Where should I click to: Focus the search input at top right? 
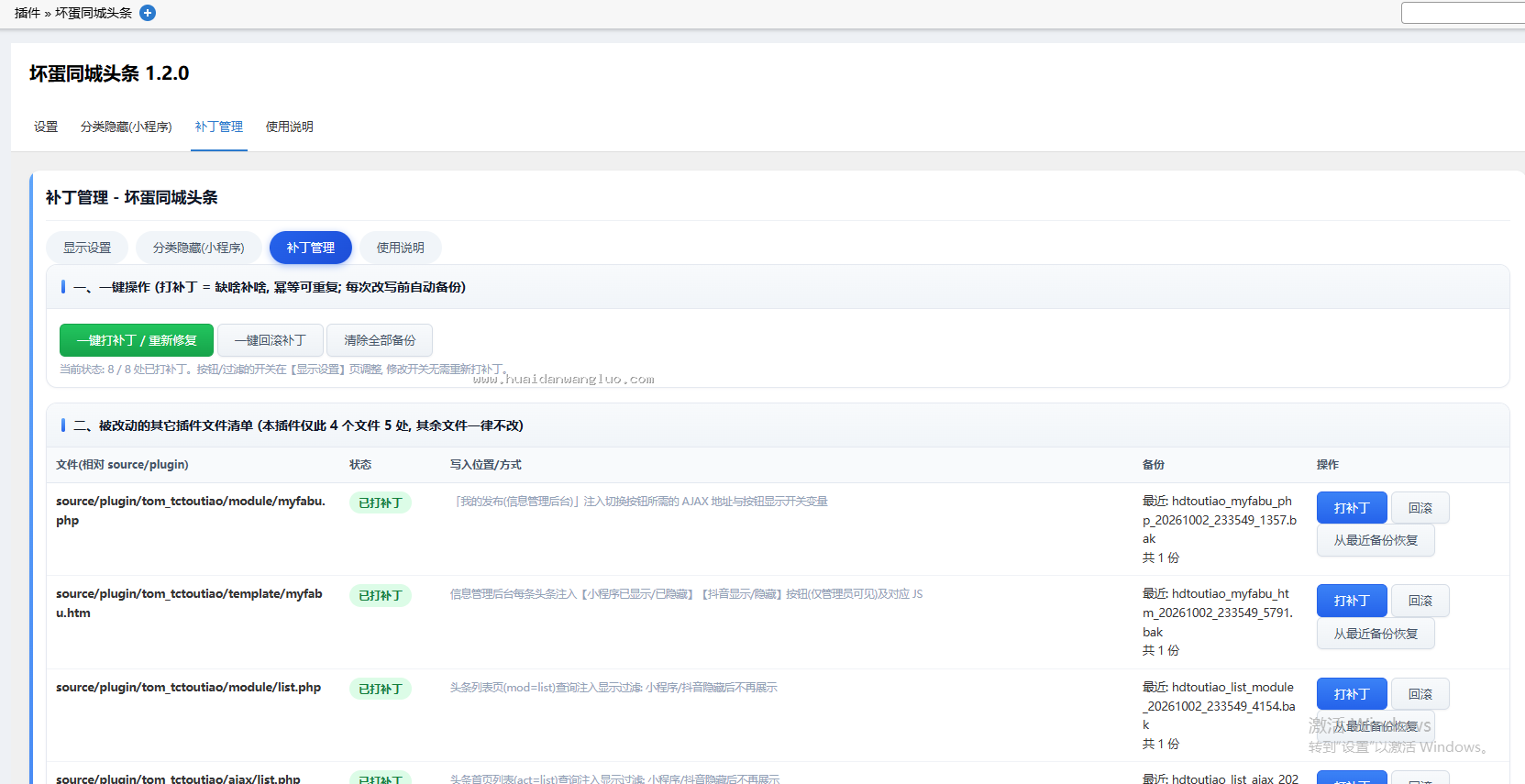pyautogui.click(x=1463, y=13)
